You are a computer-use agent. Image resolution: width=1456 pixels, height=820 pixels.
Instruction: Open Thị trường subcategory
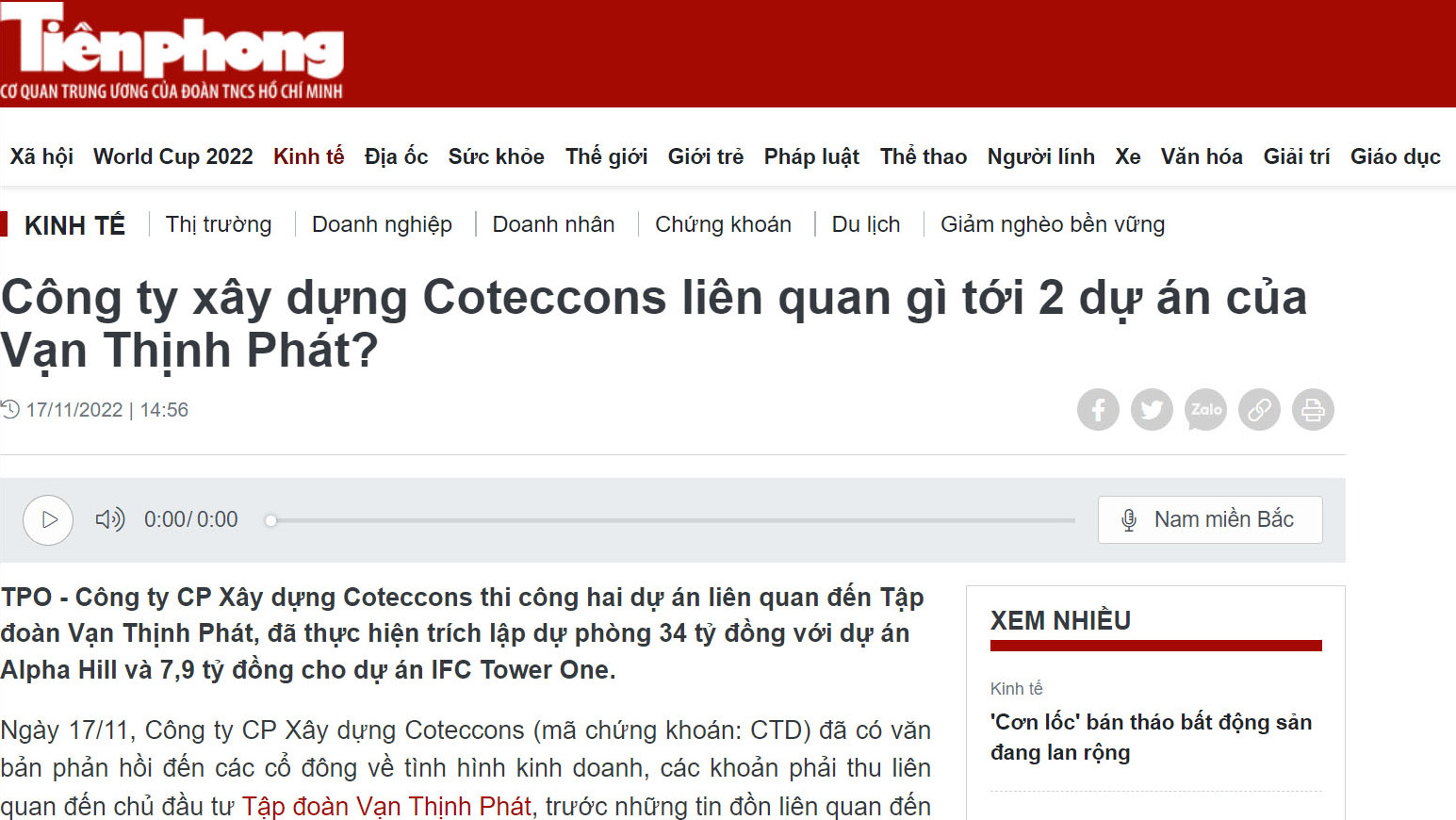219,224
